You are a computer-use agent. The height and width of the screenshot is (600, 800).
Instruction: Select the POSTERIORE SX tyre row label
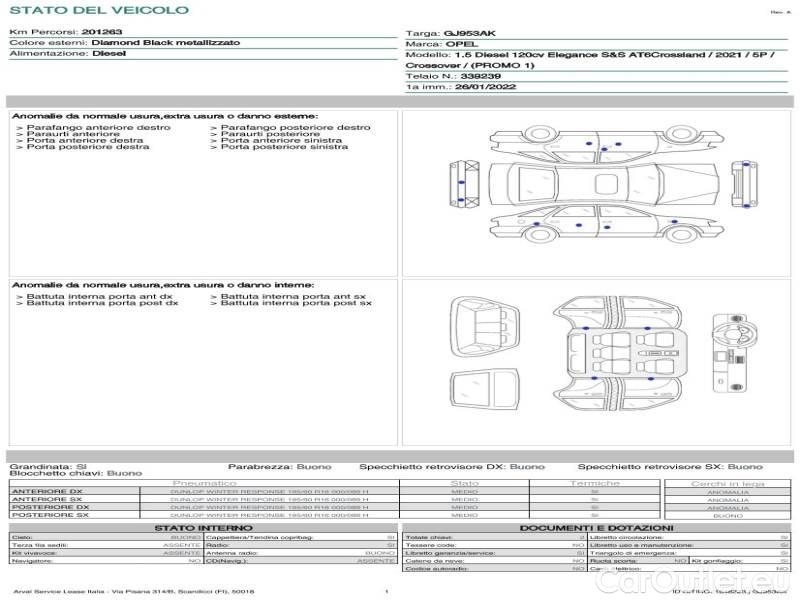[50, 515]
